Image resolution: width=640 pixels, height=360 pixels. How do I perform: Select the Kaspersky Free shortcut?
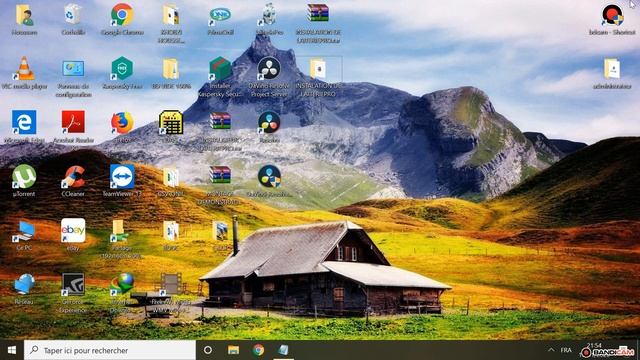point(122,73)
